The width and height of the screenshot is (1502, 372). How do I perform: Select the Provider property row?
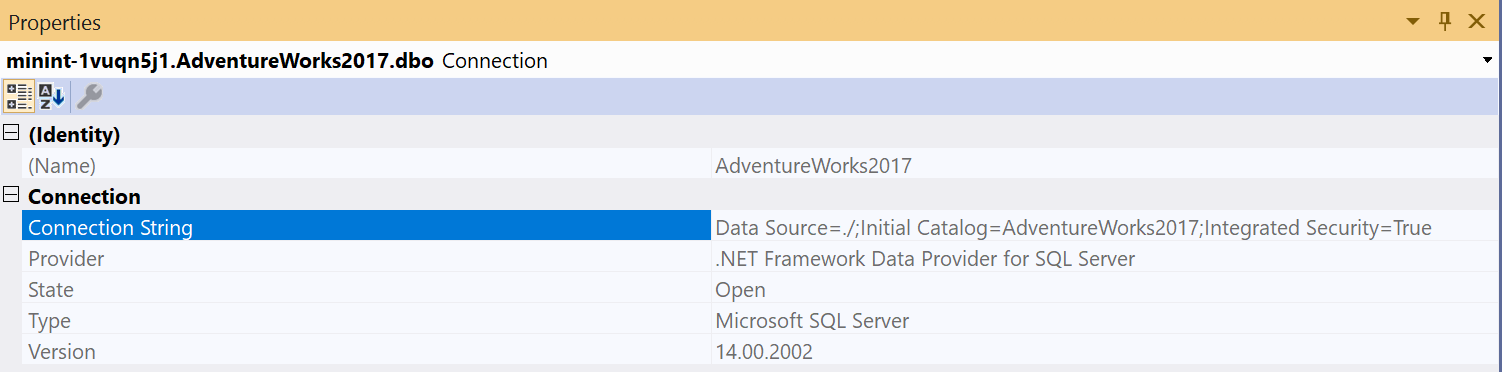pyautogui.click(x=761, y=258)
